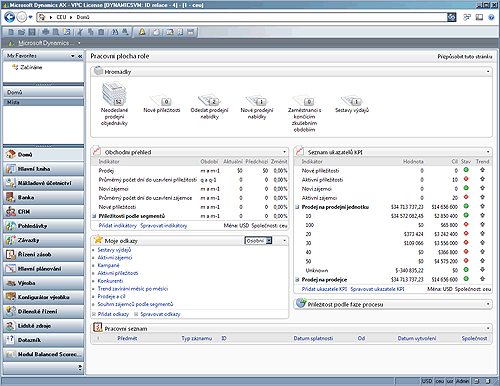The width and height of the screenshot is (500, 386).
Task: Click the New document toolbar icon
Action: click(11, 32)
